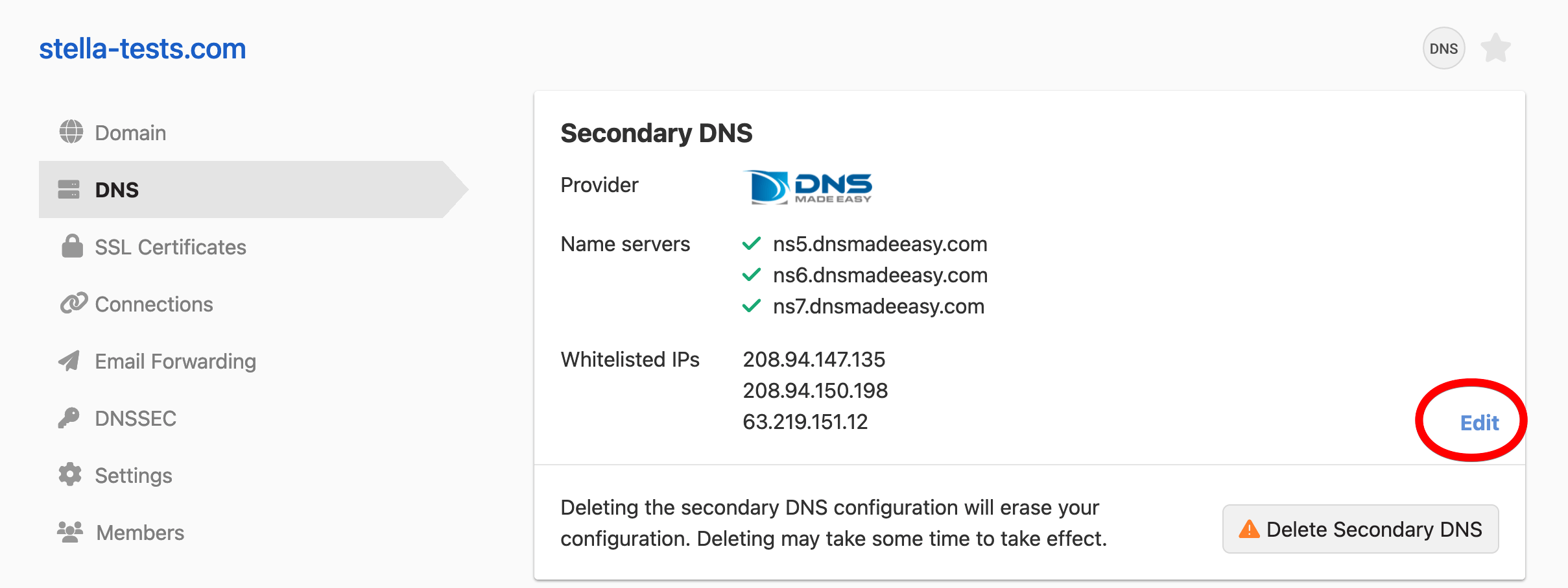Click the round DNS badge
This screenshot has width=1568, height=588.
pyautogui.click(x=1443, y=49)
